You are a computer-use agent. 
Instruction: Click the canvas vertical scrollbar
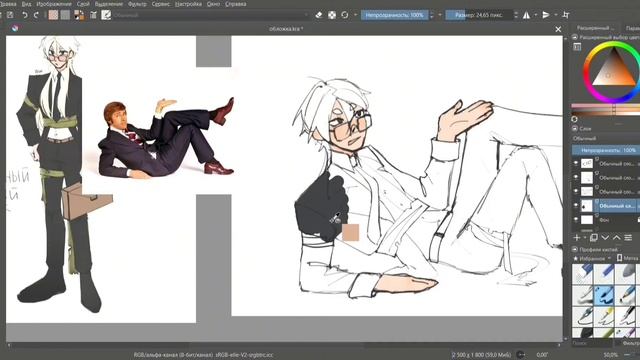pos(565,188)
